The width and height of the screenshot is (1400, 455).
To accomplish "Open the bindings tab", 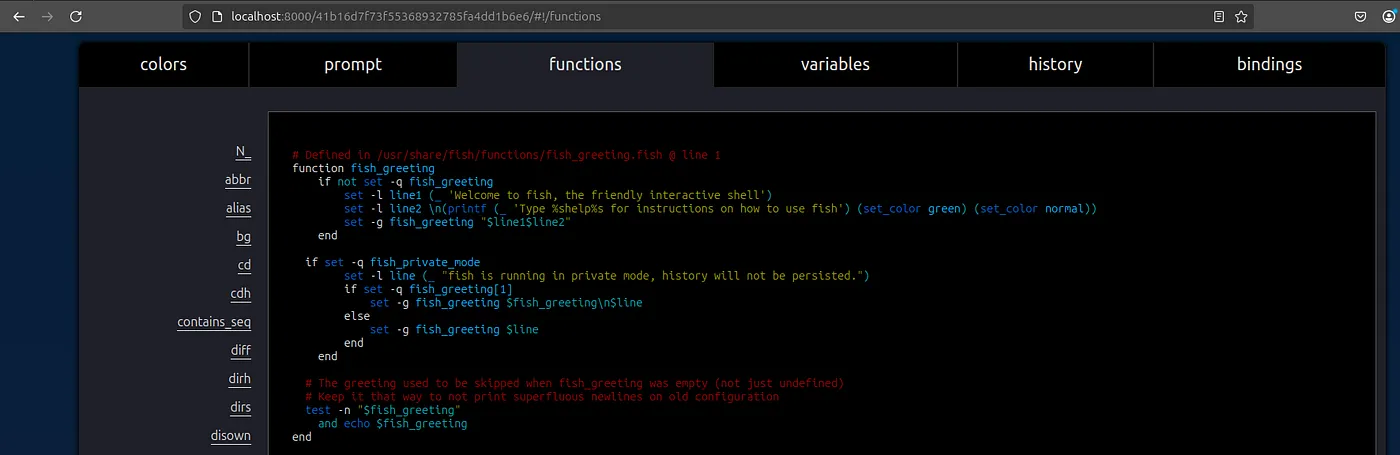I will click(x=1269, y=64).
